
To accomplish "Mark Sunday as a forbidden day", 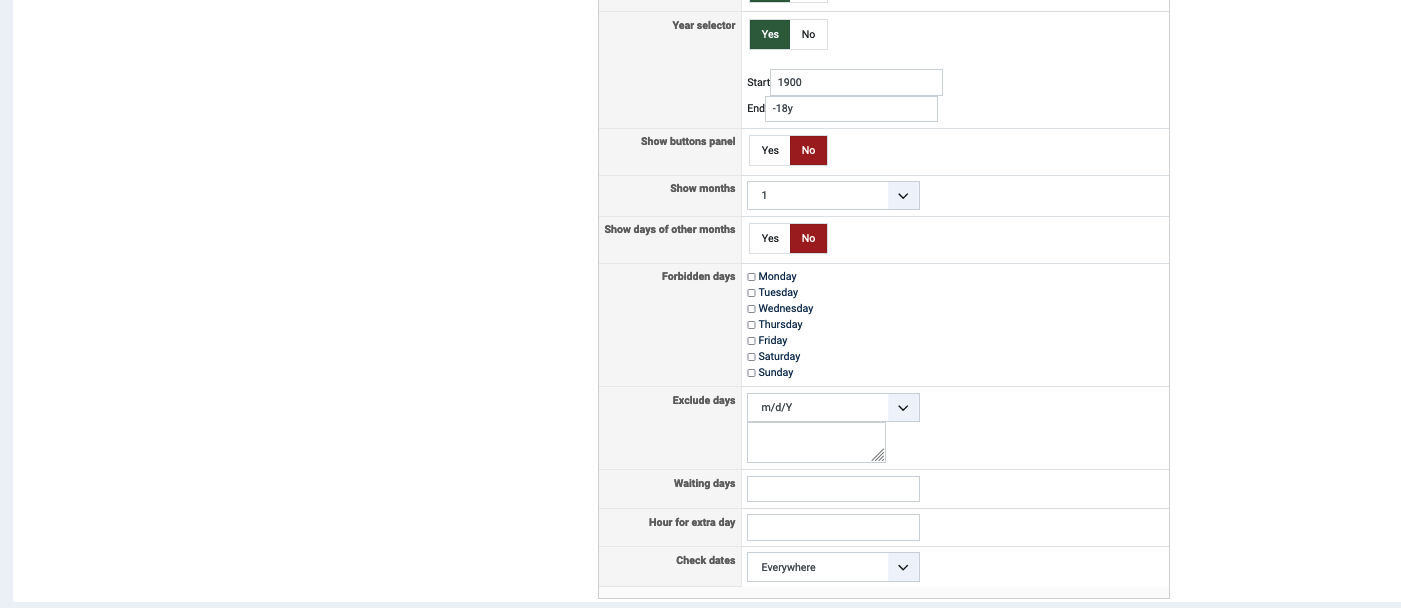I will pyautogui.click(x=752, y=373).
